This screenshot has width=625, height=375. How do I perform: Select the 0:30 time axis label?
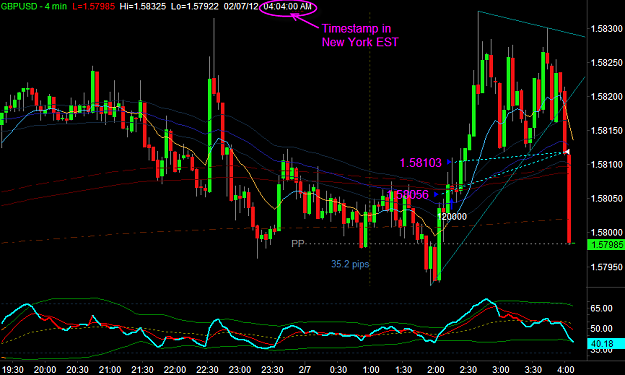338,369
